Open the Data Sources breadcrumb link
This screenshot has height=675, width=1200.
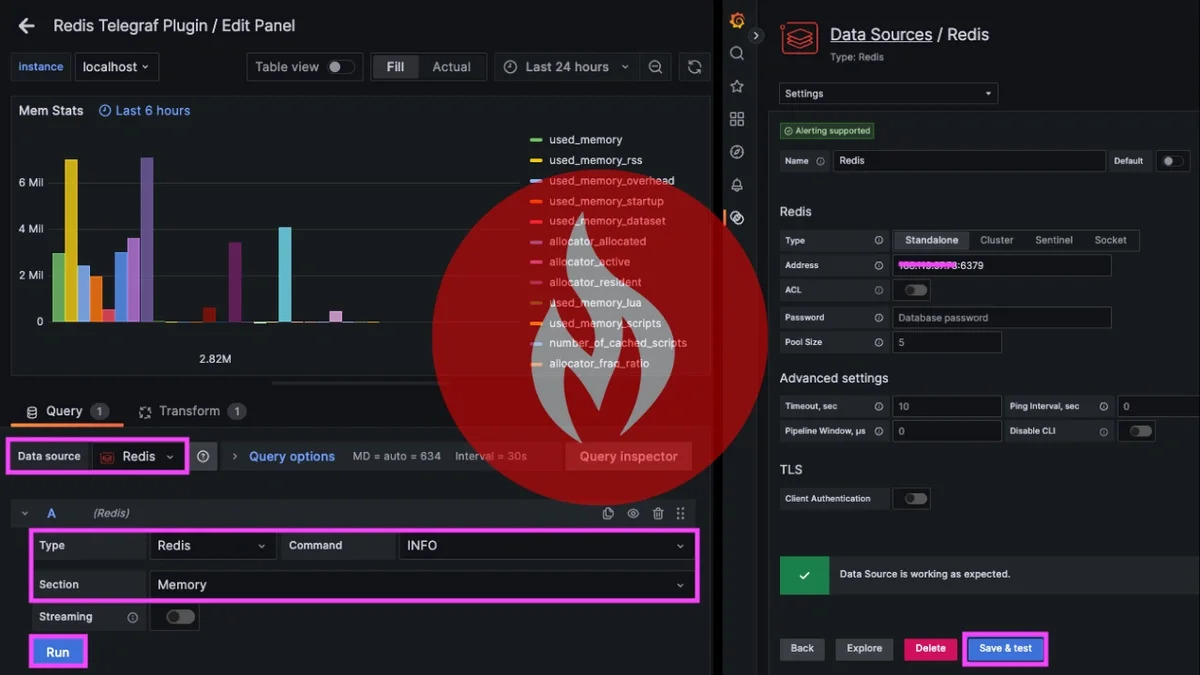pos(881,34)
